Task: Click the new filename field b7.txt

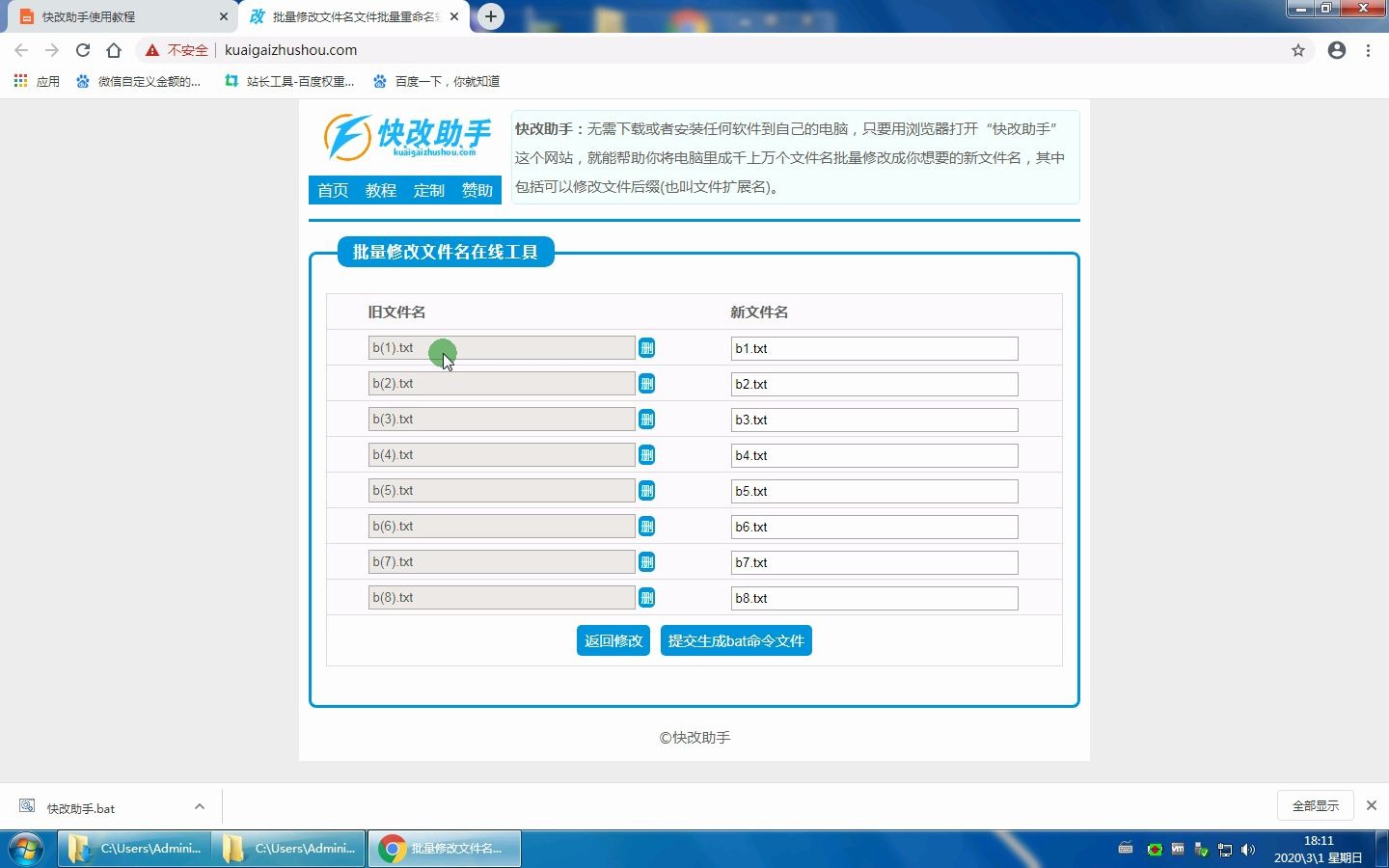Action: (x=874, y=562)
